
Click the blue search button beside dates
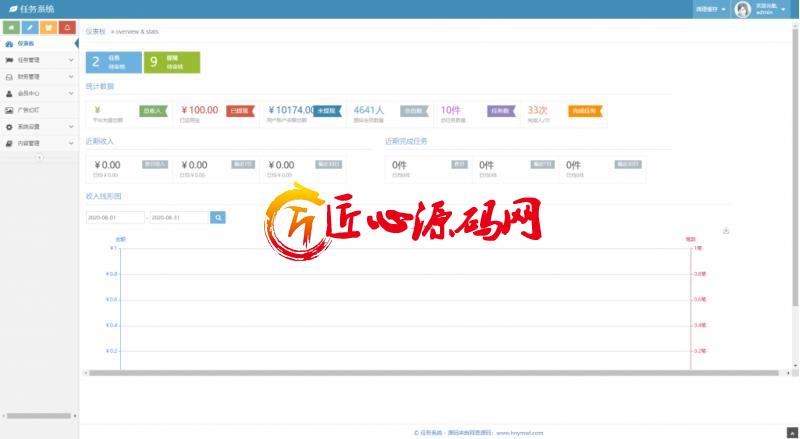pos(218,217)
